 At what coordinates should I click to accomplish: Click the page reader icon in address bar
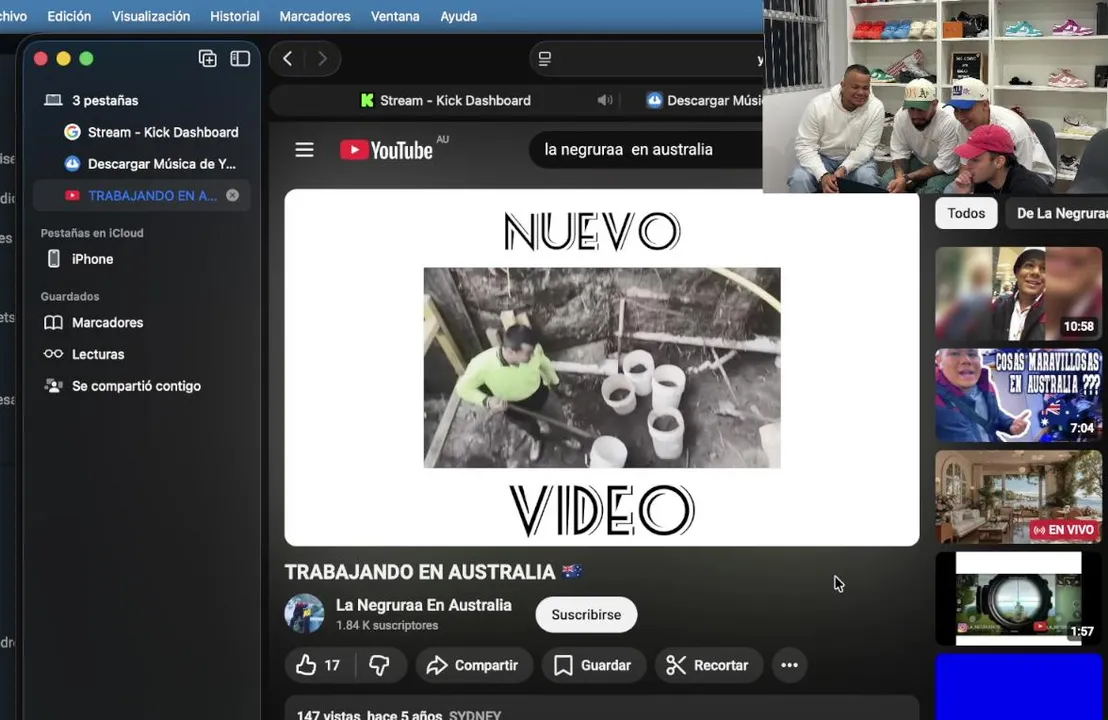coord(545,59)
